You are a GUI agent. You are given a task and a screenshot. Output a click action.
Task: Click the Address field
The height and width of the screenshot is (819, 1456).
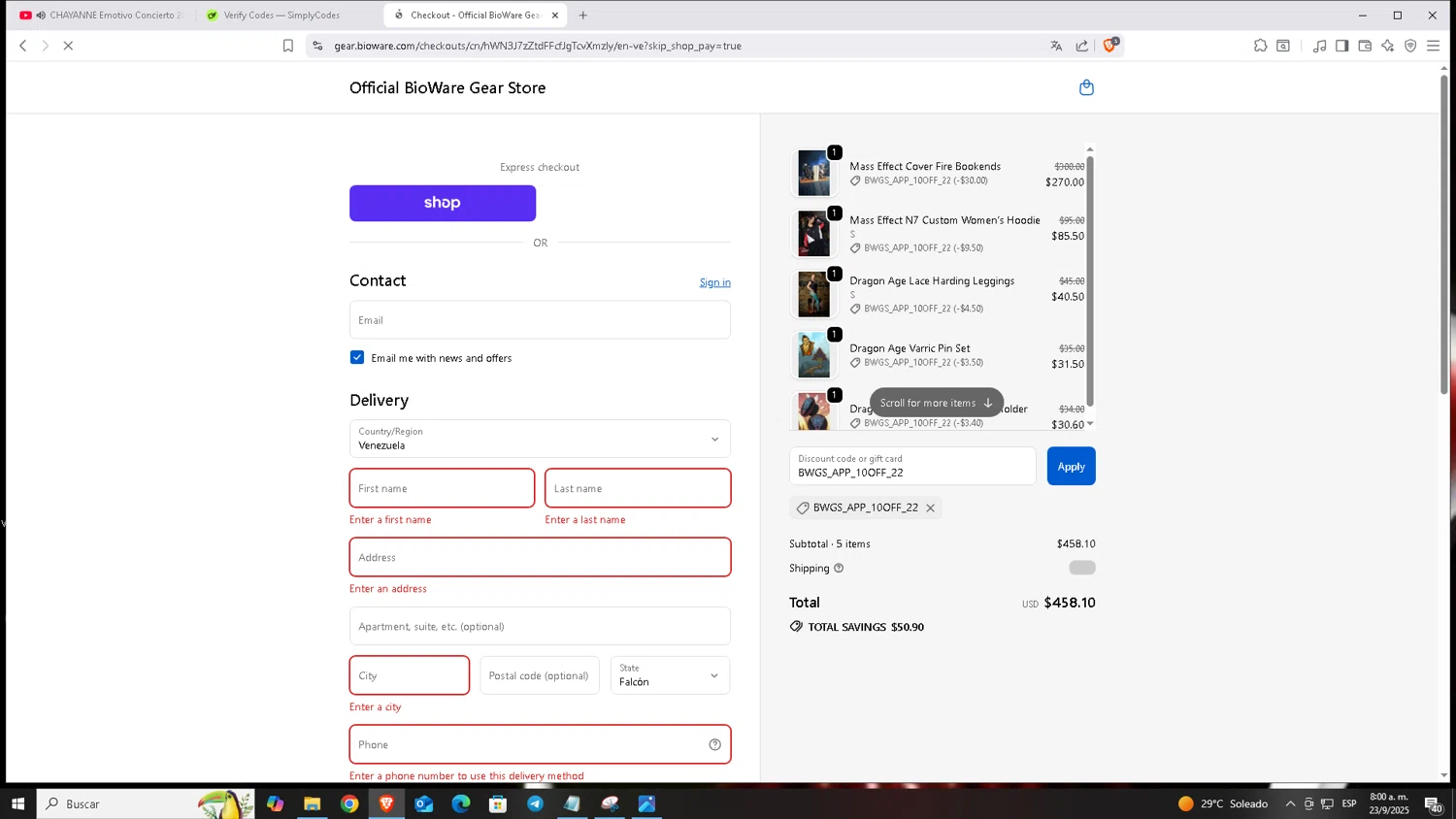540,557
